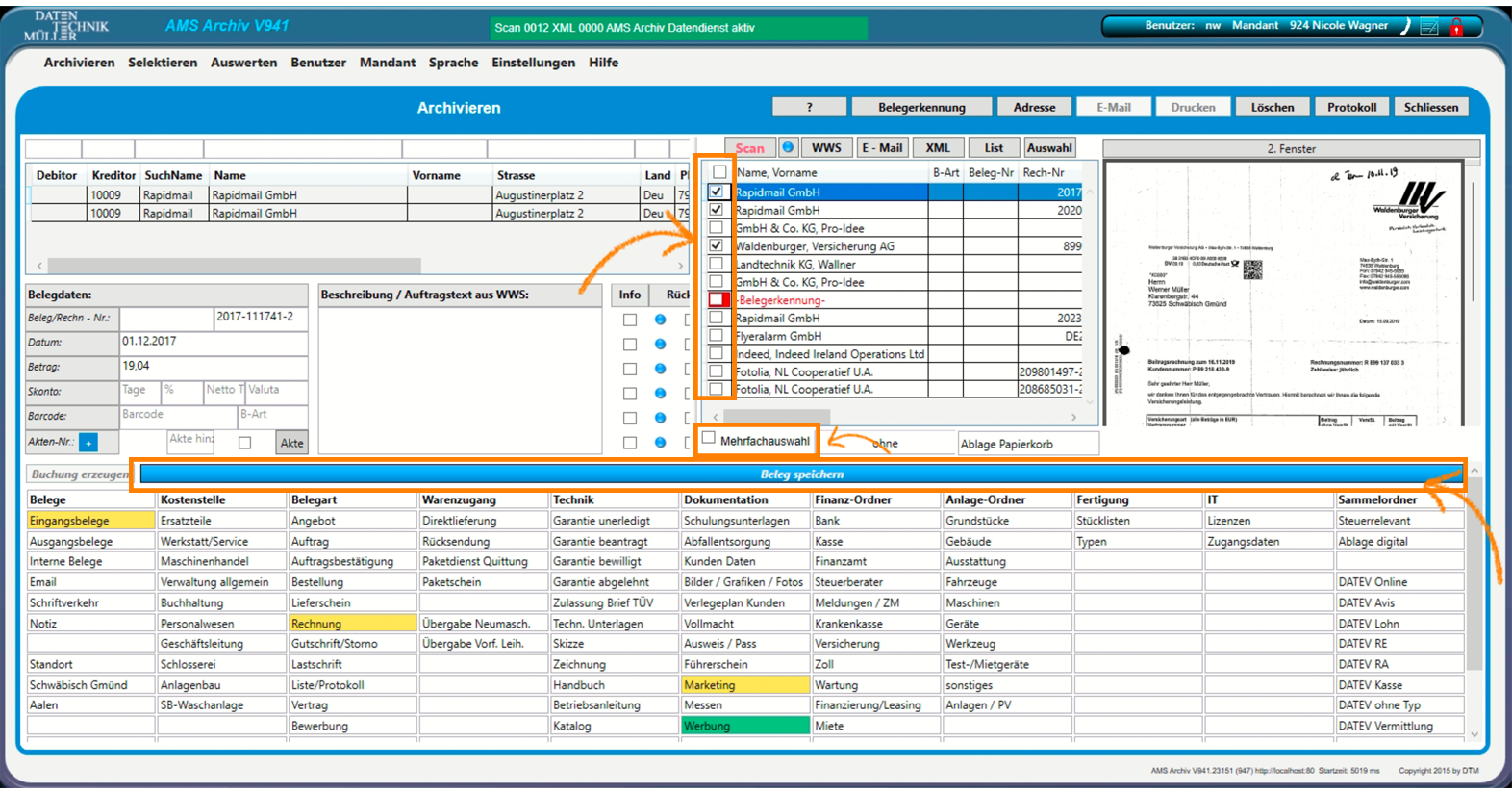The image size is (1512, 794).
Task: Click the blue plus beside Akten-Nr.
Action: point(88,443)
